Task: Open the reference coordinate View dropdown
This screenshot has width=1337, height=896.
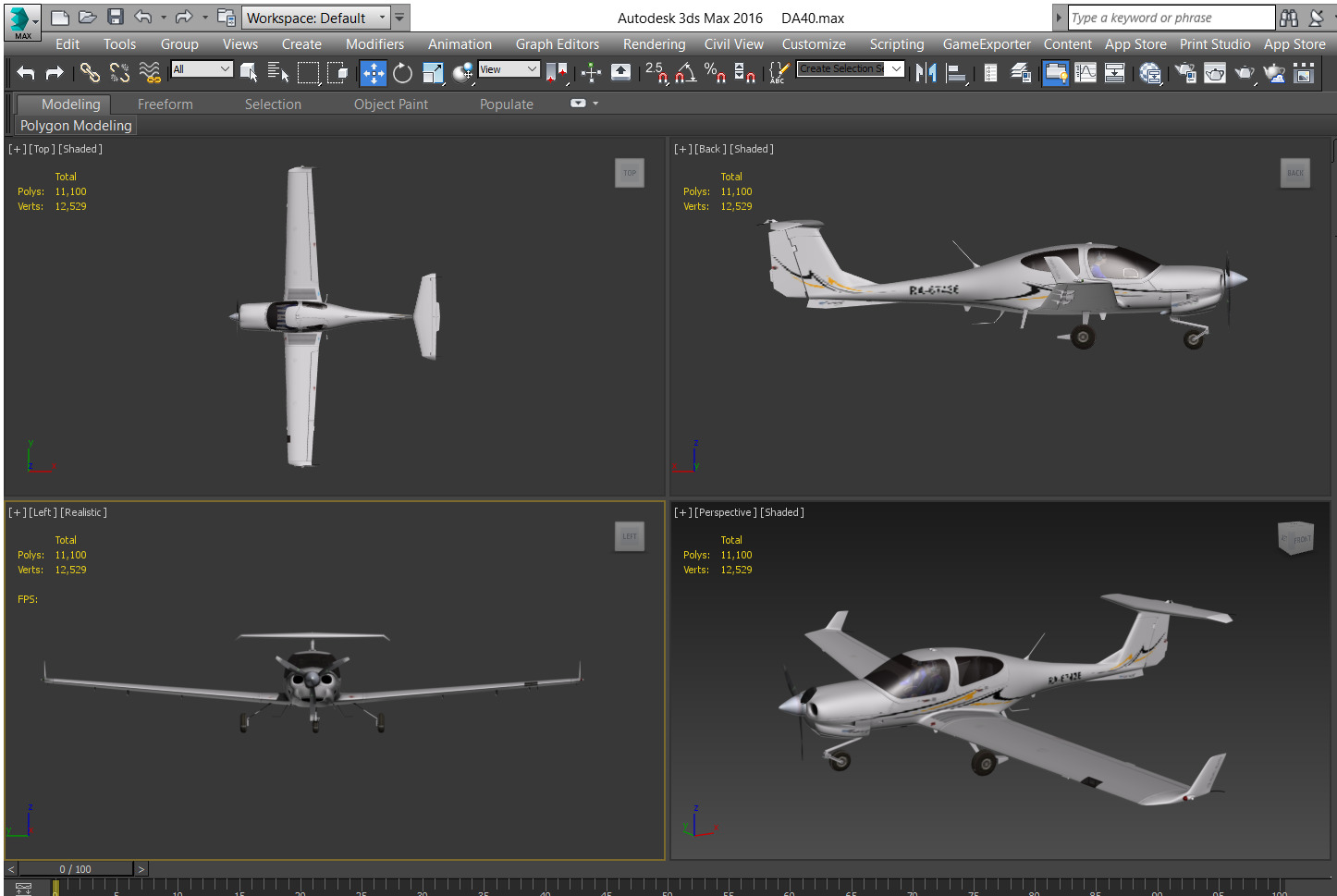Action: tap(509, 69)
